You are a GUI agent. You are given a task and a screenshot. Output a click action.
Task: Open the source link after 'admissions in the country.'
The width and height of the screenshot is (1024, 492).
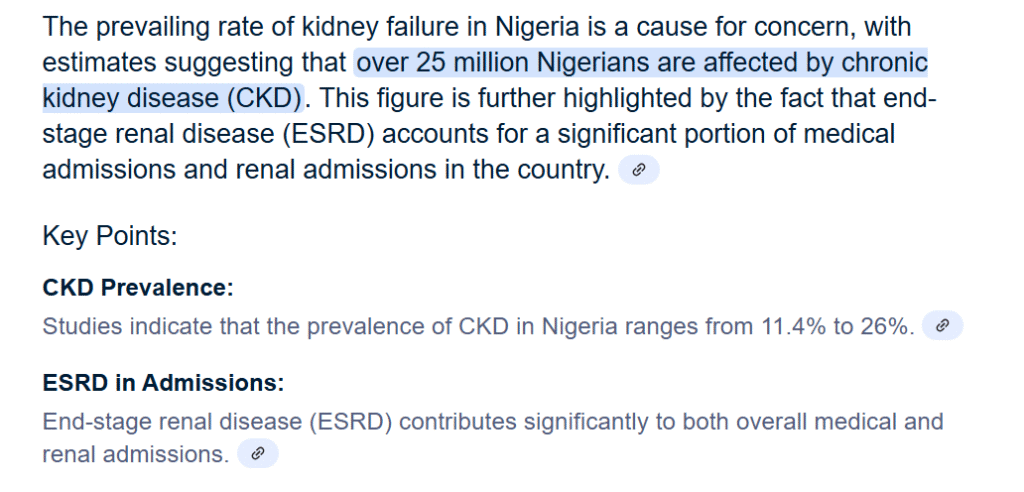coord(639,170)
